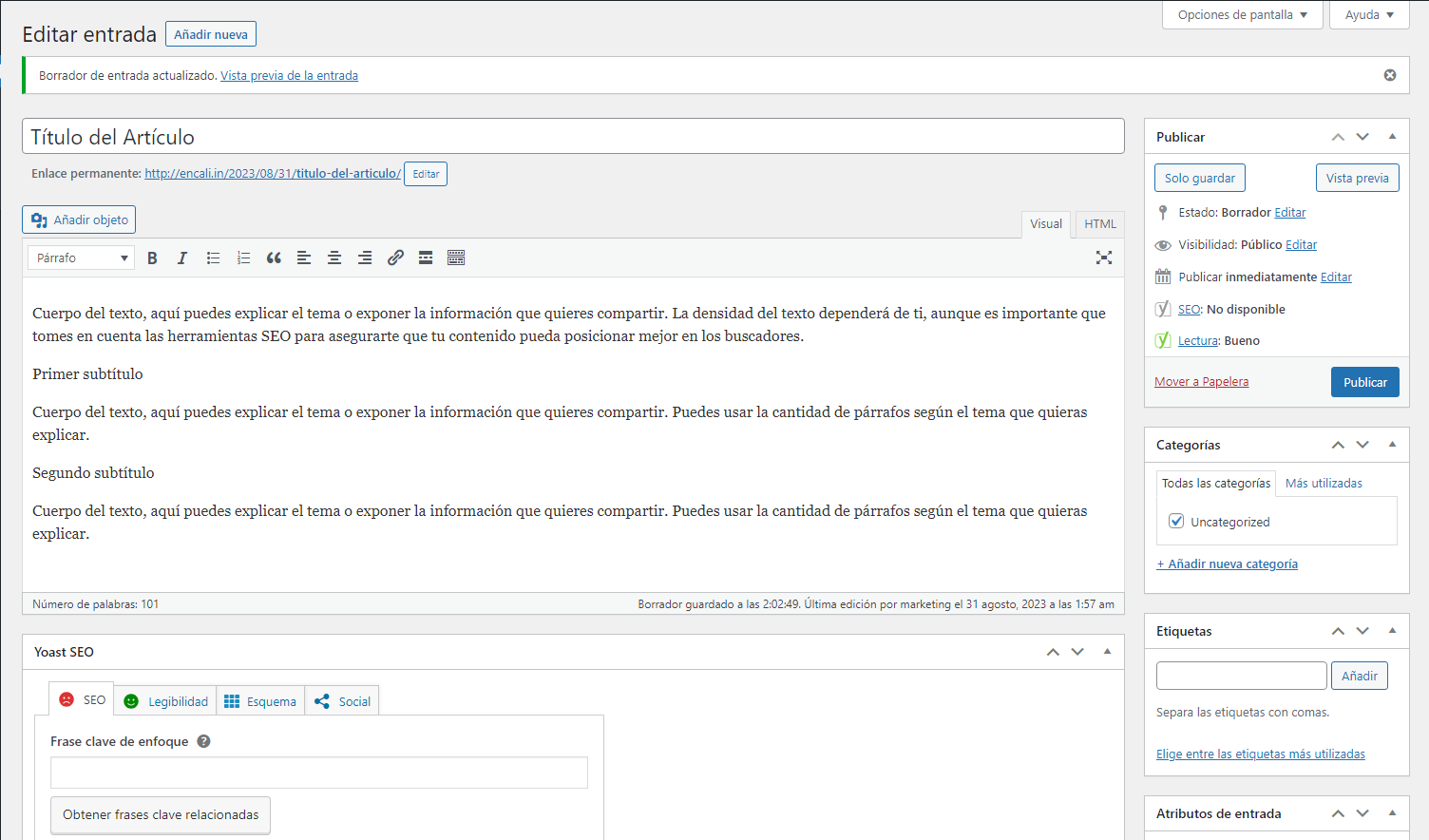The image size is (1429, 840).
Task: Move Yoast SEO panel up
Action: click(1053, 652)
